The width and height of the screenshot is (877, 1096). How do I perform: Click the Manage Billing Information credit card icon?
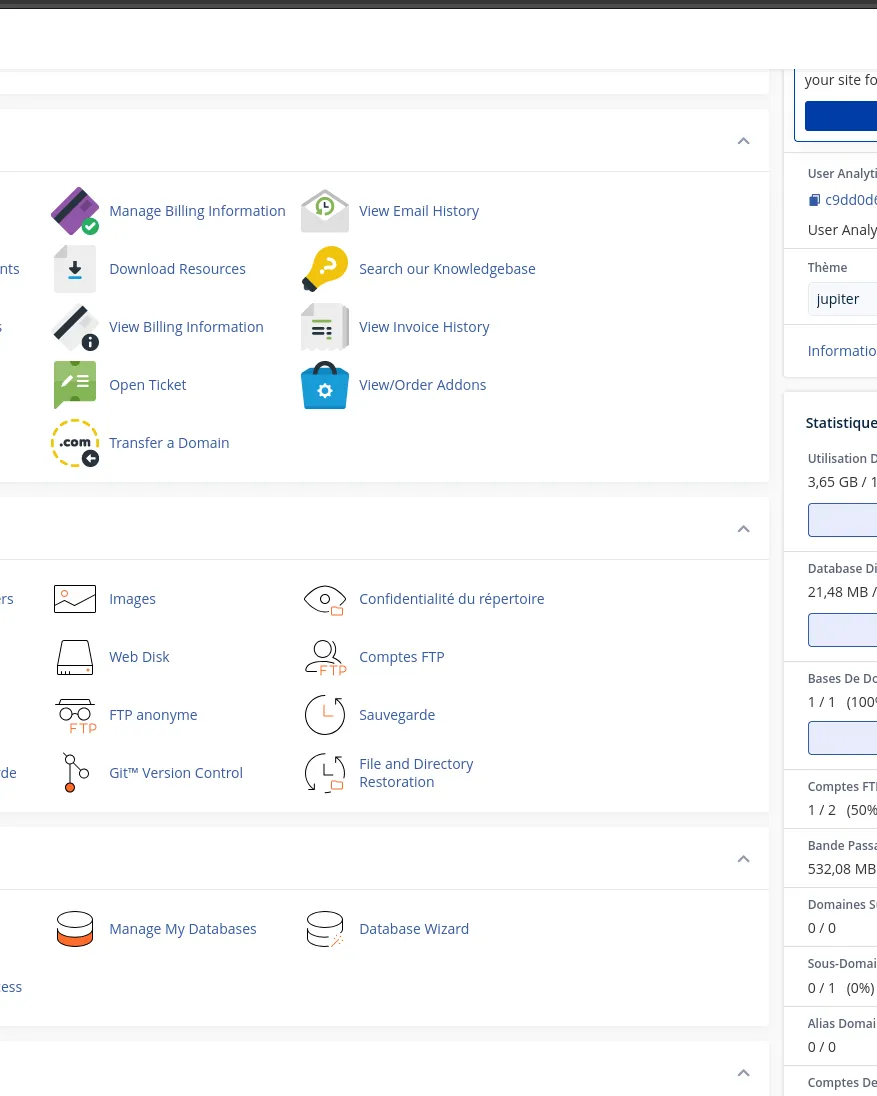75,211
